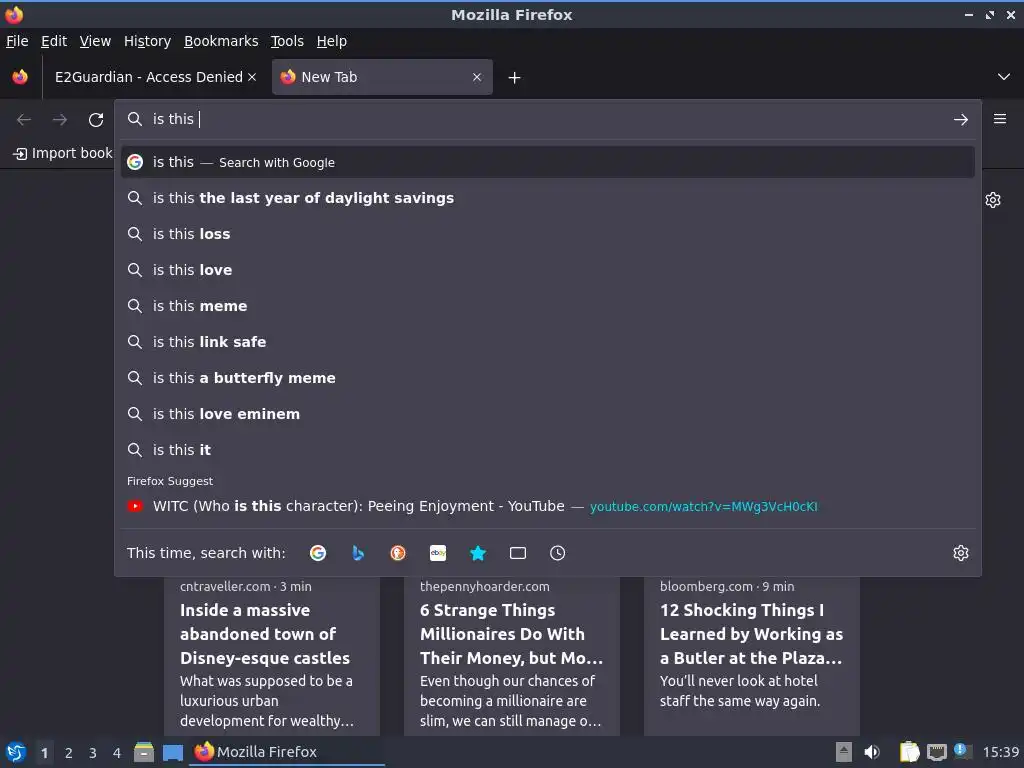The image size is (1024, 768).
Task: Choose 'is this' Search with Google row
Action: pyautogui.click(x=548, y=162)
